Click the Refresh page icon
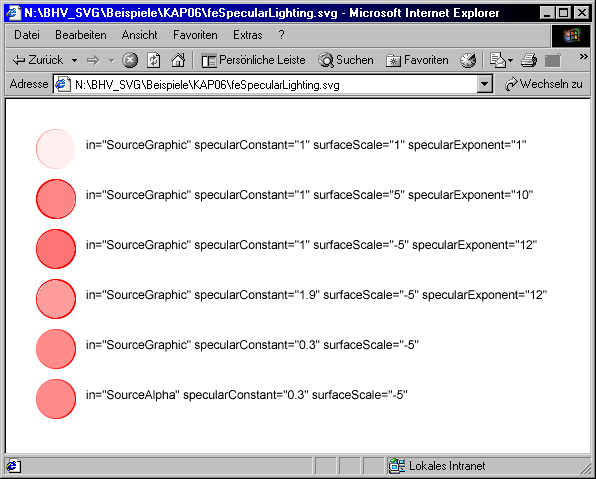Viewport: 596px width, 479px height. 154,60
